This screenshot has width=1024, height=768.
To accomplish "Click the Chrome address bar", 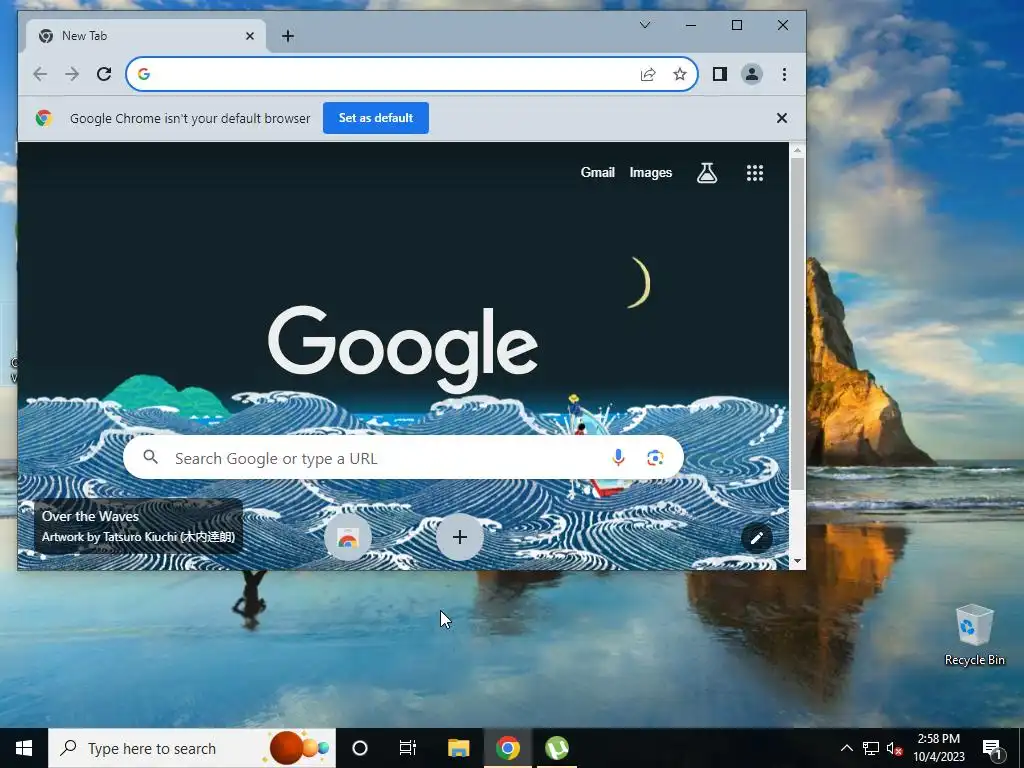I will [411, 74].
